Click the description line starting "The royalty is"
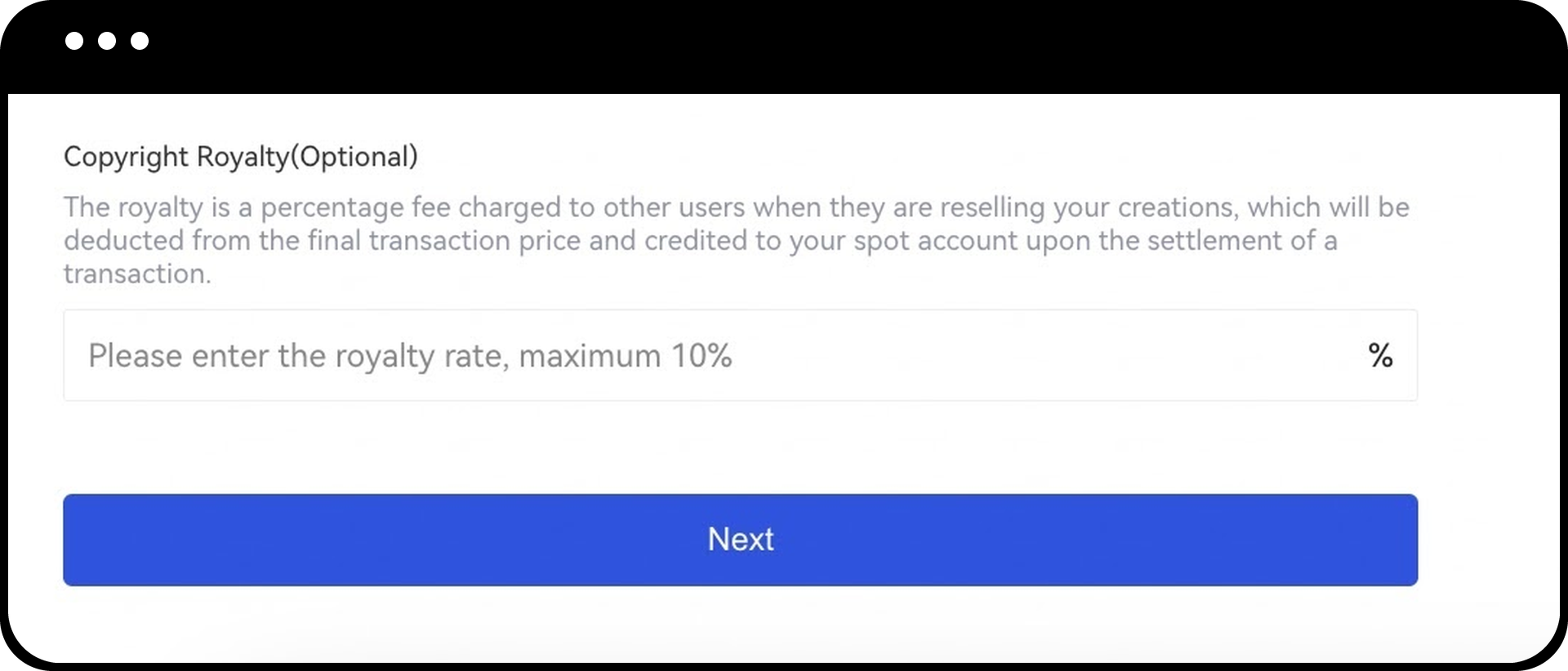 pyautogui.click(x=735, y=207)
